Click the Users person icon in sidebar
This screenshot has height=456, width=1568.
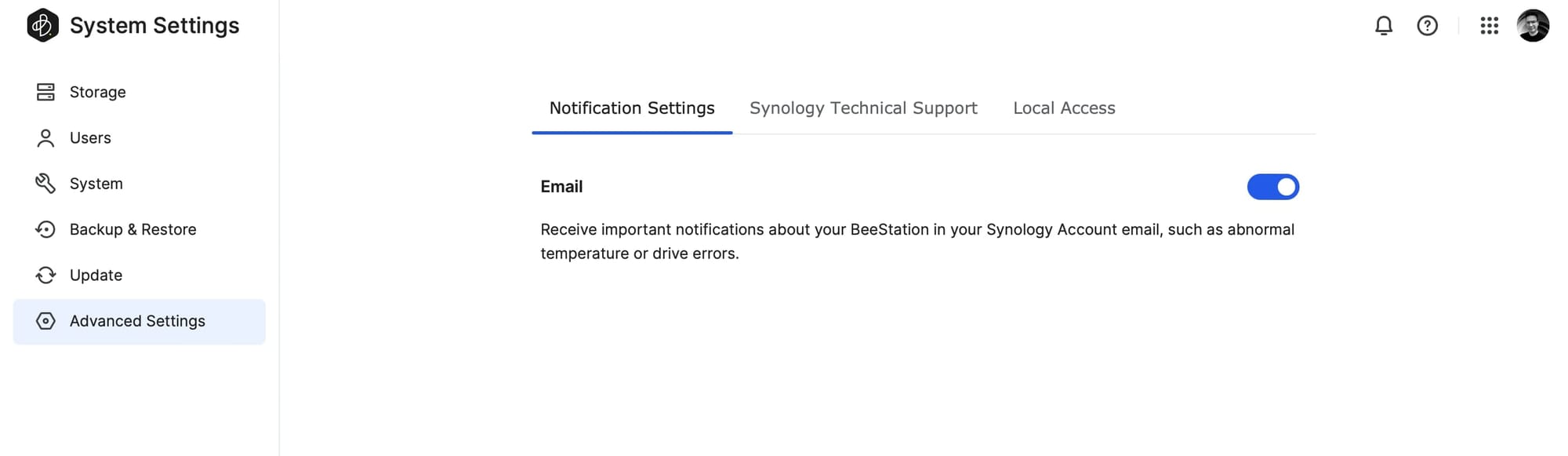pyautogui.click(x=45, y=138)
